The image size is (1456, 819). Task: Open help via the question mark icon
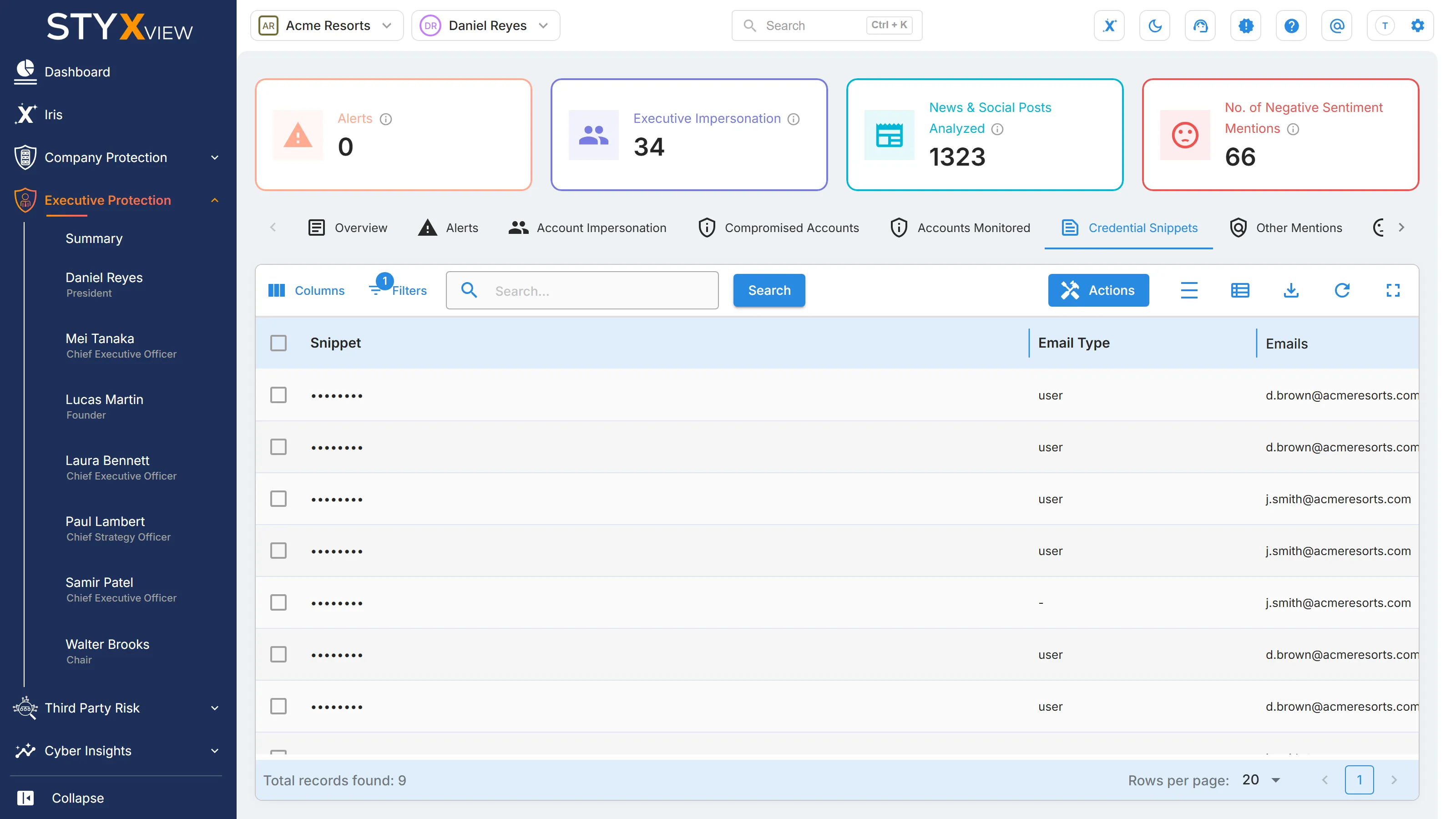click(x=1291, y=25)
